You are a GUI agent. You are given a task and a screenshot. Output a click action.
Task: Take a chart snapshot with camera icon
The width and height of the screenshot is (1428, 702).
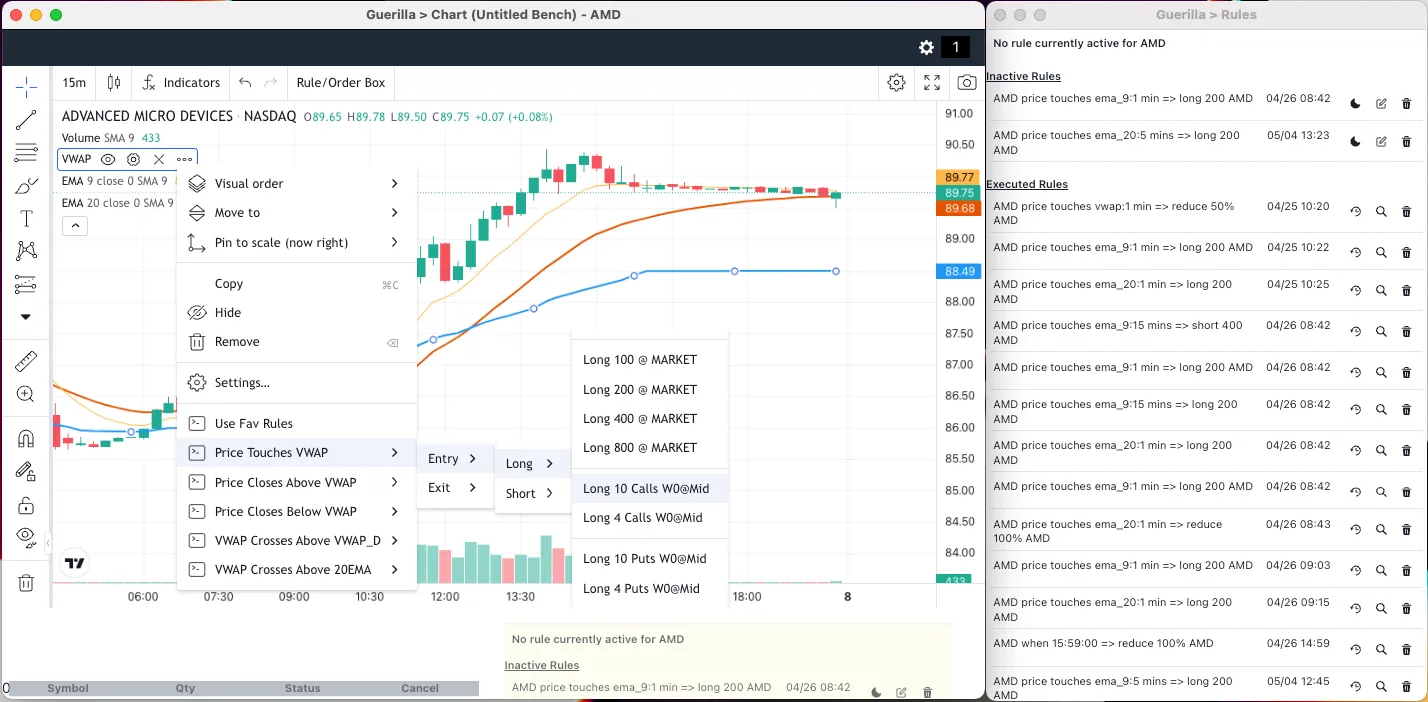[966, 83]
